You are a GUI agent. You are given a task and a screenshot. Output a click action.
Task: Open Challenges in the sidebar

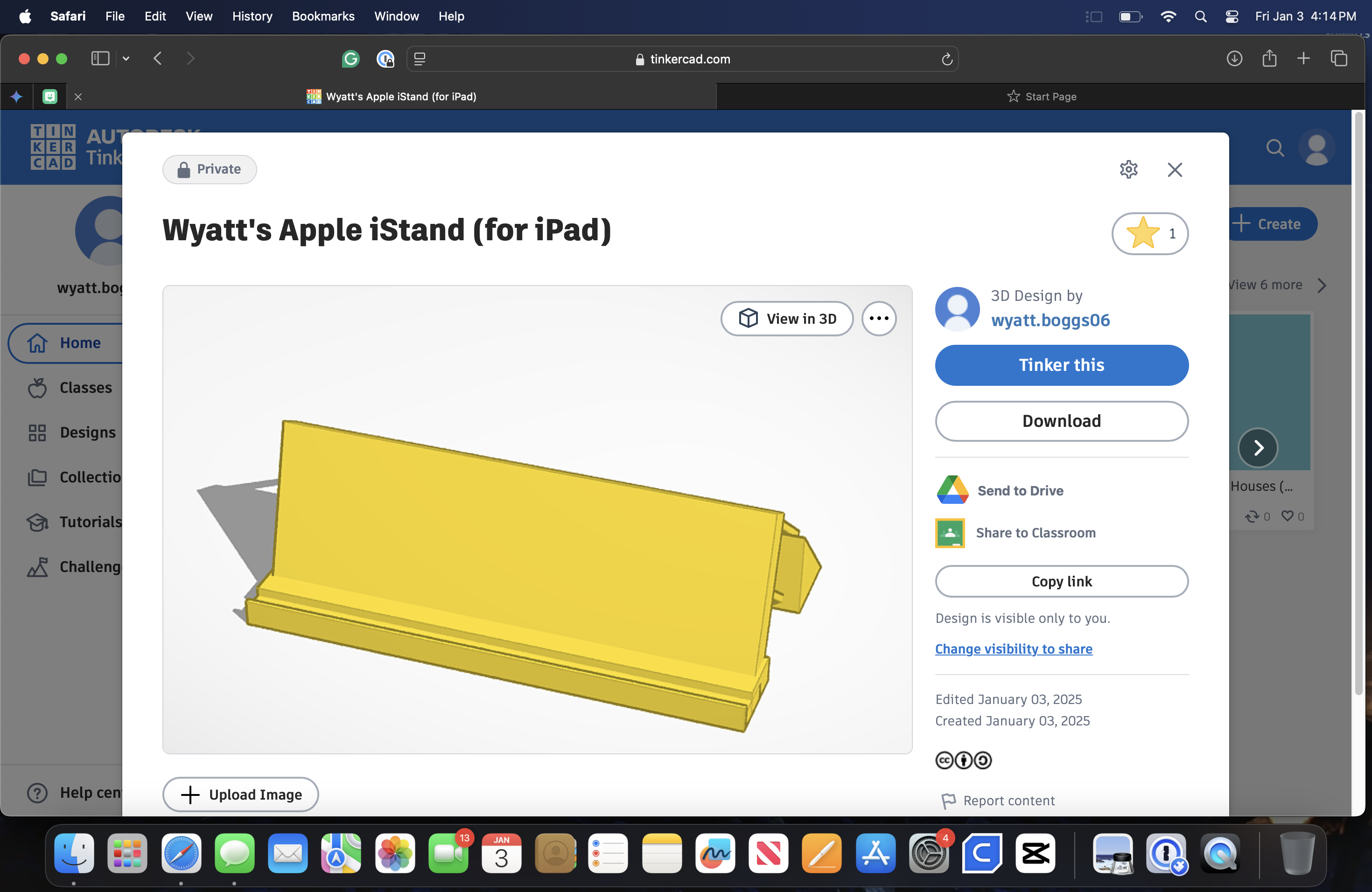click(x=74, y=567)
